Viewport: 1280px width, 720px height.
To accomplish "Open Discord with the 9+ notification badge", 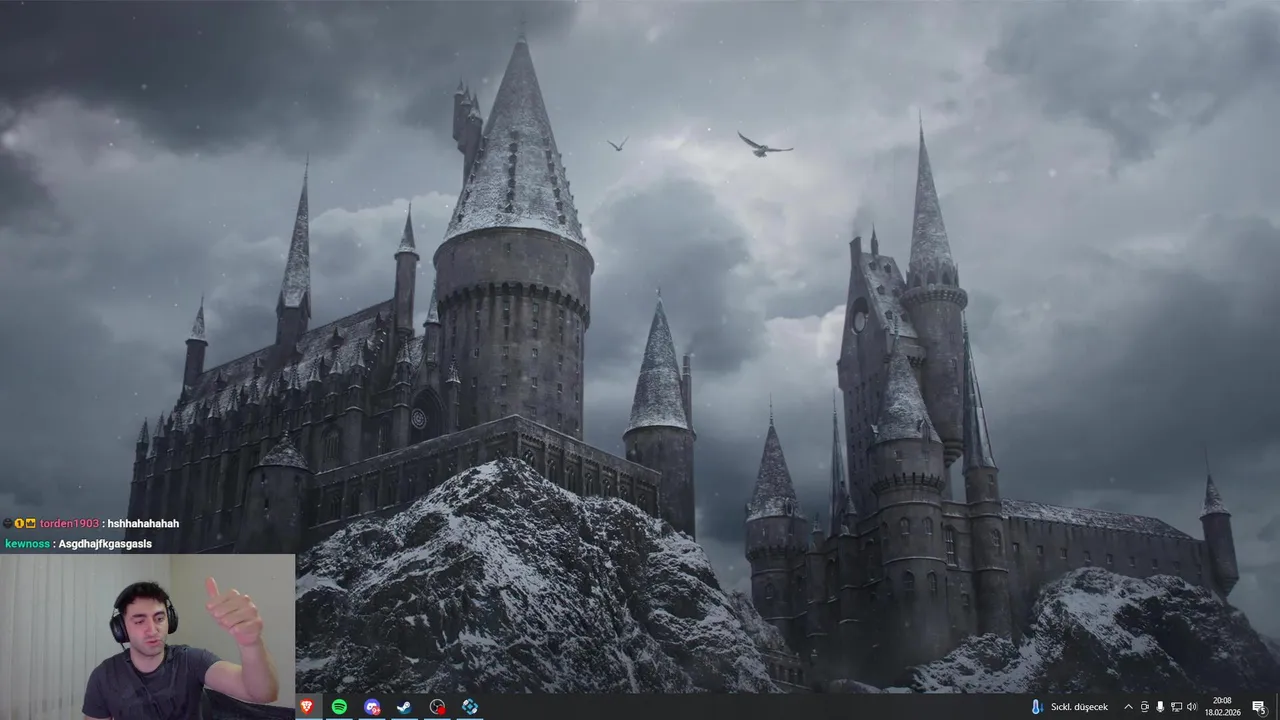I will [372, 707].
